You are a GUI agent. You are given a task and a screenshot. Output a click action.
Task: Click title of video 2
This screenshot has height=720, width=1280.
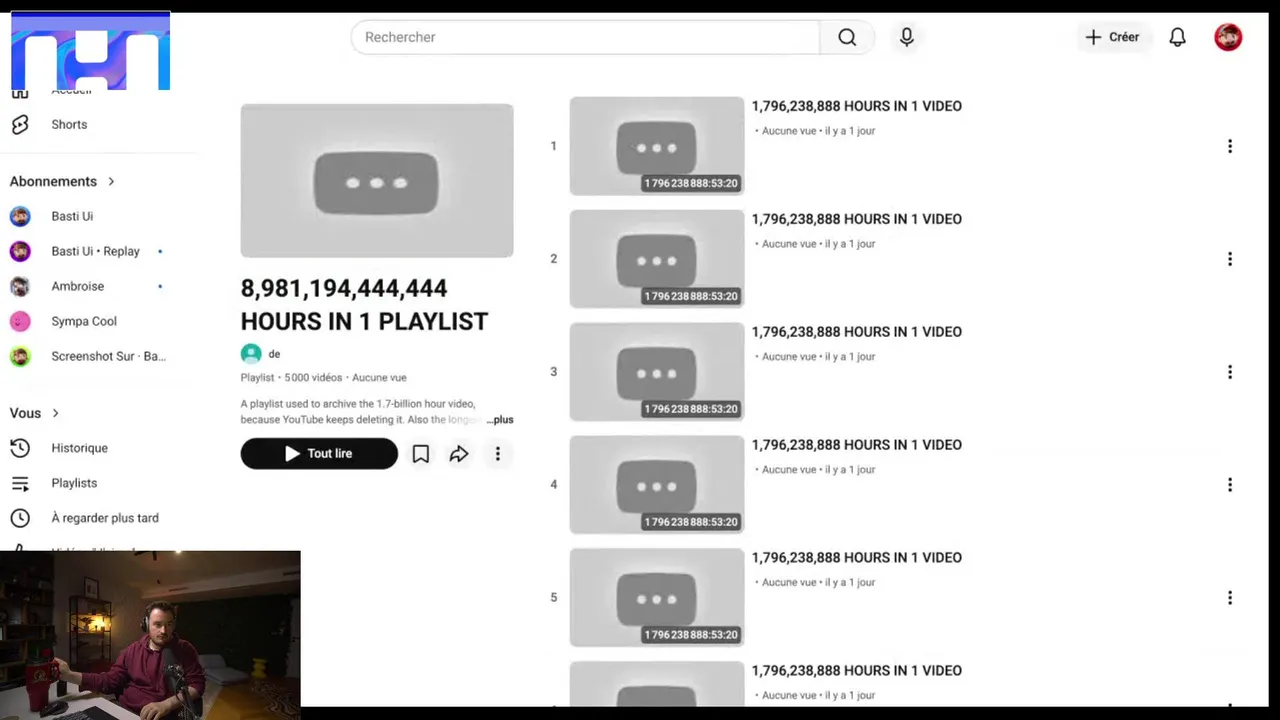point(857,219)
